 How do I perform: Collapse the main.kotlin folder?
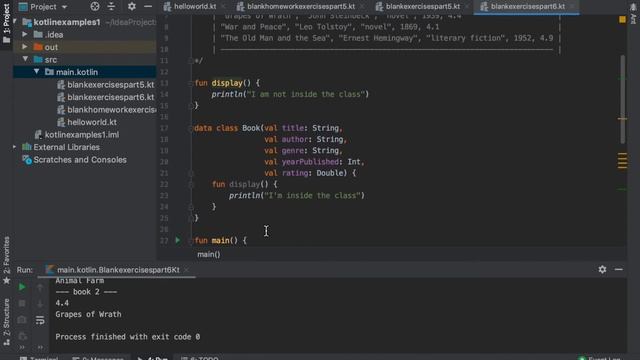pyautogui.click(x=37, y=72)
